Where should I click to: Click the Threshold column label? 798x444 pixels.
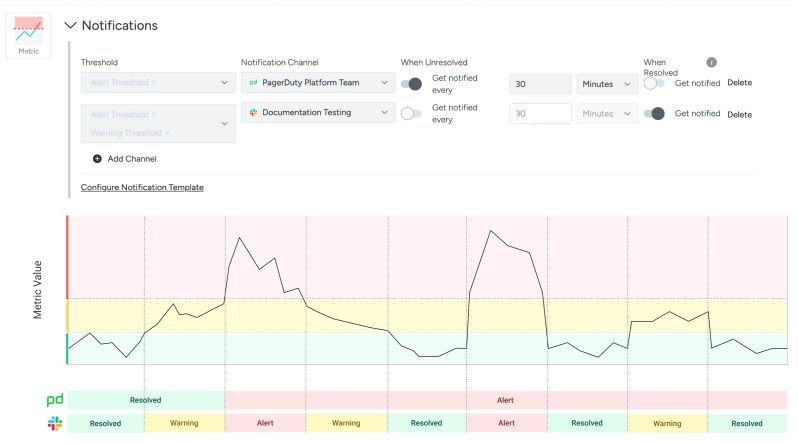(99, 62)
